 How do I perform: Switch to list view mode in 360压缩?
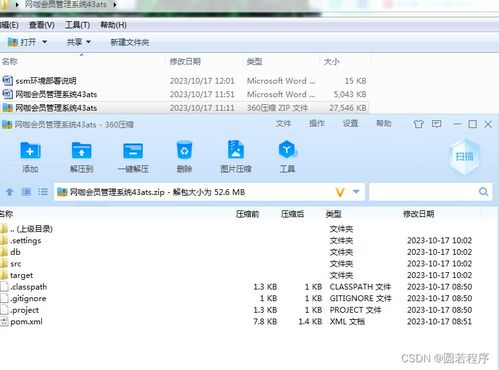[x=43, y=192]
